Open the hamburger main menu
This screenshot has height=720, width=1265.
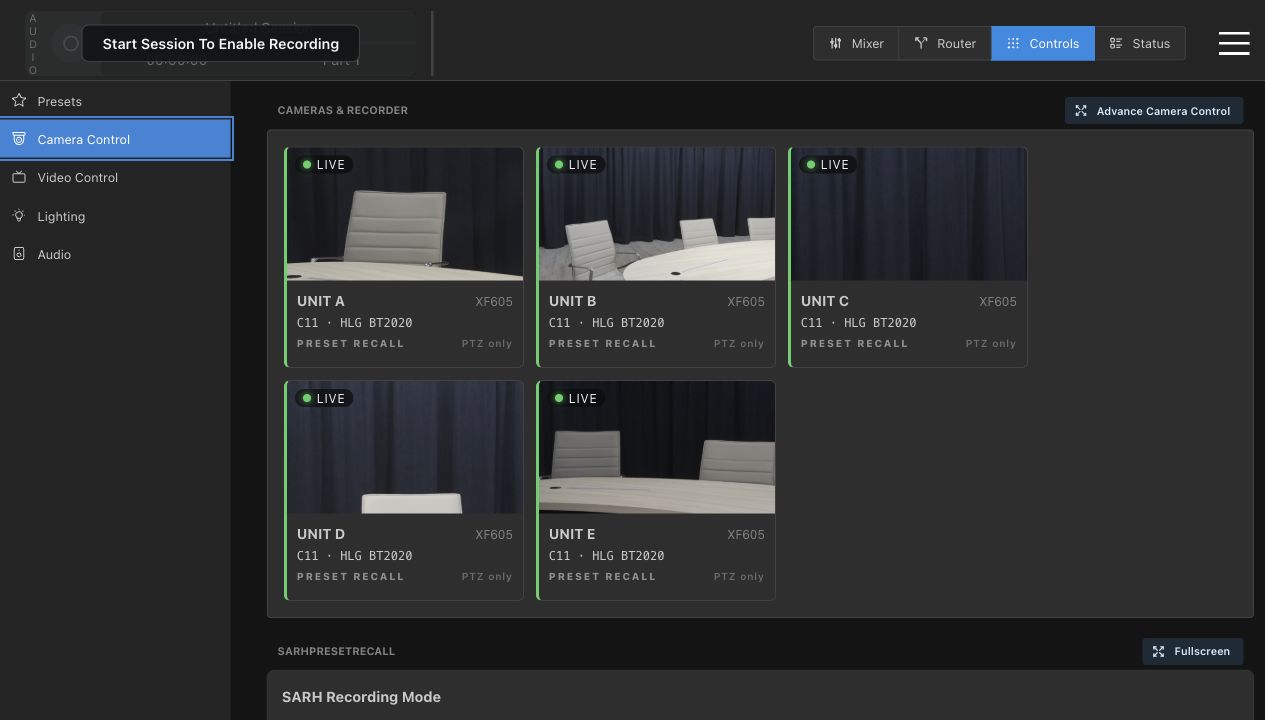(x=1233, y=43)
